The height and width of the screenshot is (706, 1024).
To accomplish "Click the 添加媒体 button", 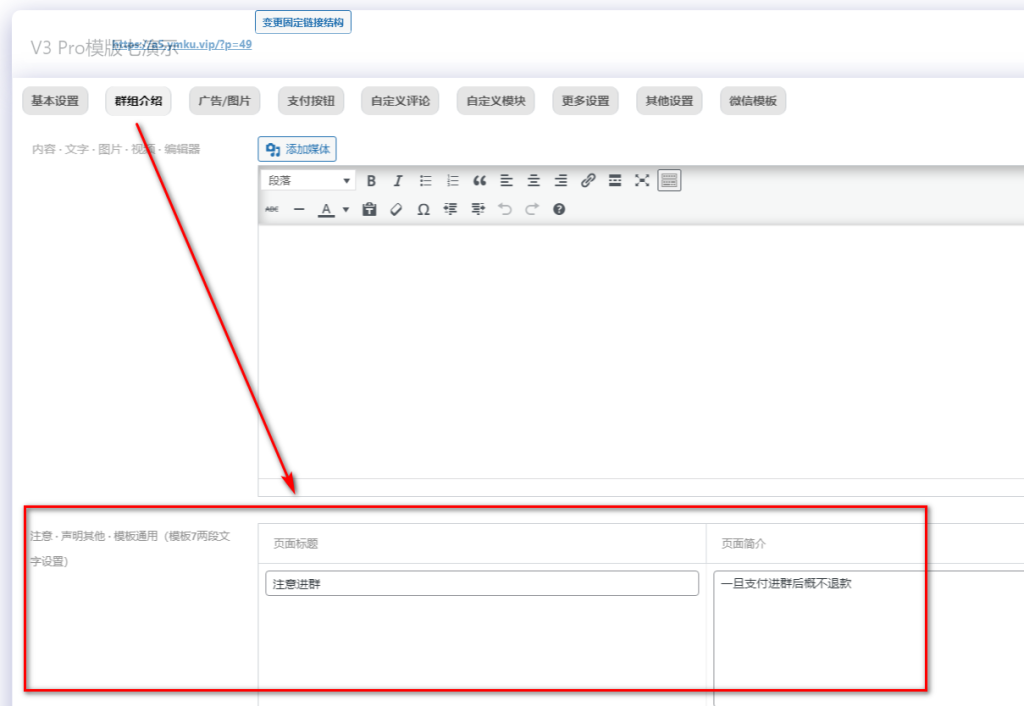I will click(x=297, y=149).
